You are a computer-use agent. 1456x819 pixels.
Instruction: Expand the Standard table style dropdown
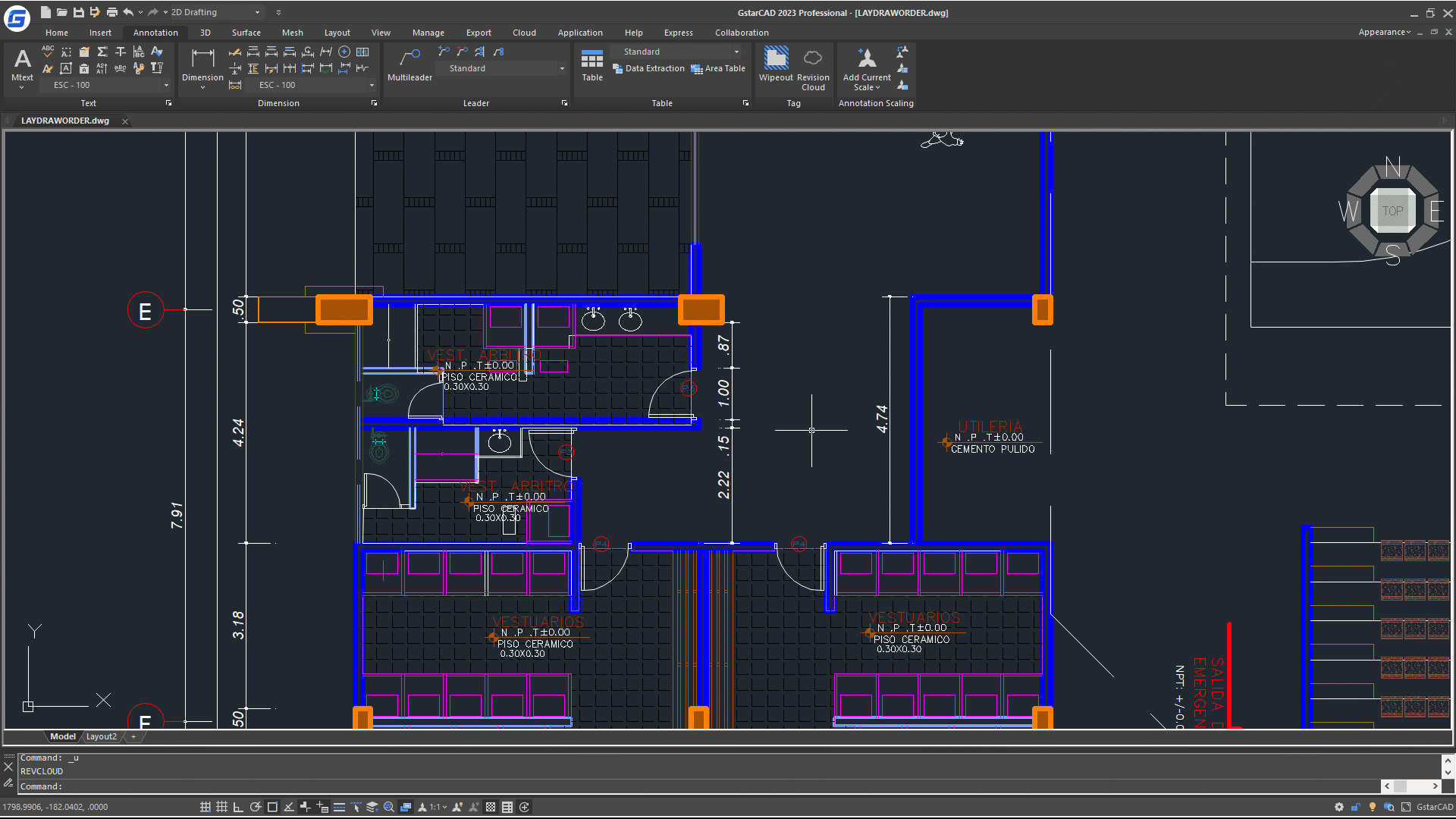point(736,52)
